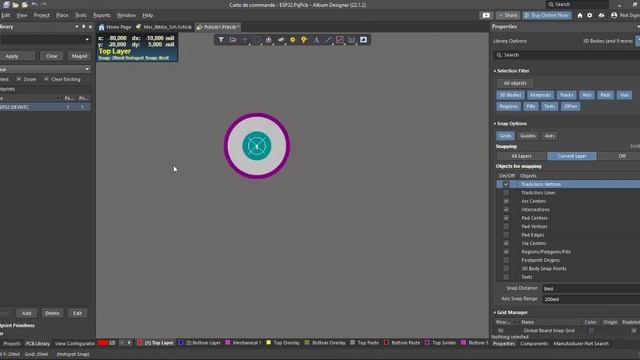Open the dimension tool icon in active bar
Screen dimensions: 640x360
tap(351, 40)
